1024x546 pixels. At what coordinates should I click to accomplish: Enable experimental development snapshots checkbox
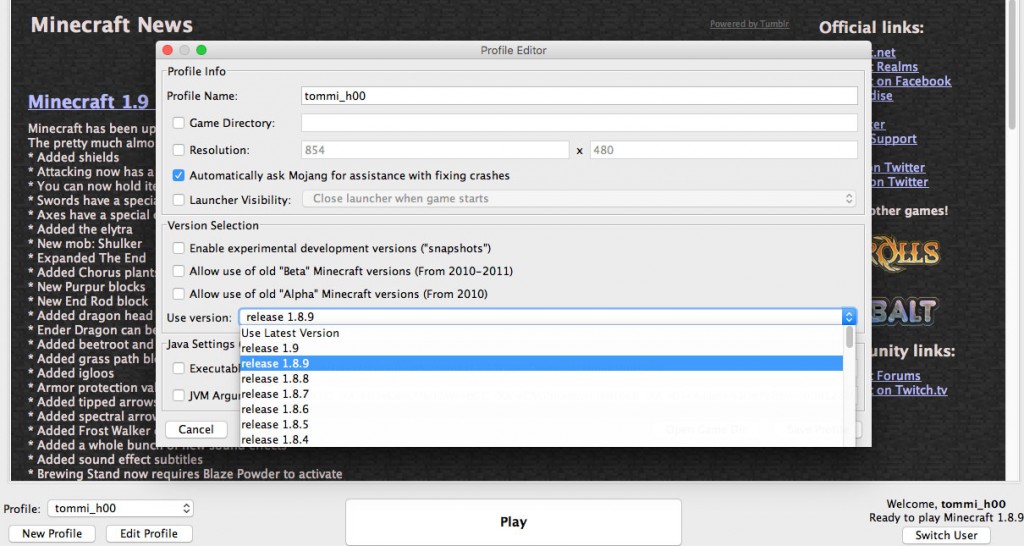click(x=179, y=248)
